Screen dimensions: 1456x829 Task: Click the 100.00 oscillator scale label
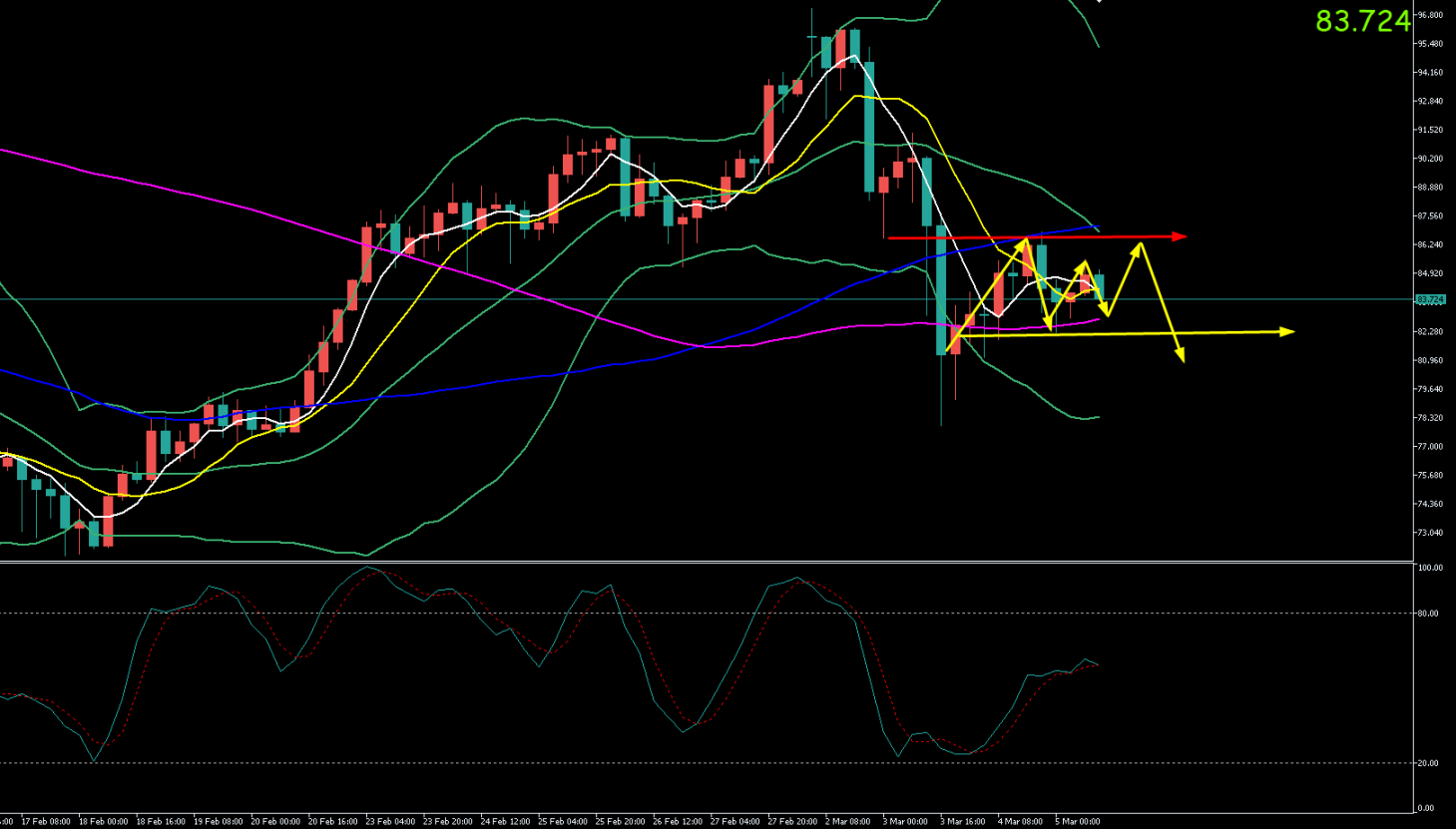(1429, 568)
